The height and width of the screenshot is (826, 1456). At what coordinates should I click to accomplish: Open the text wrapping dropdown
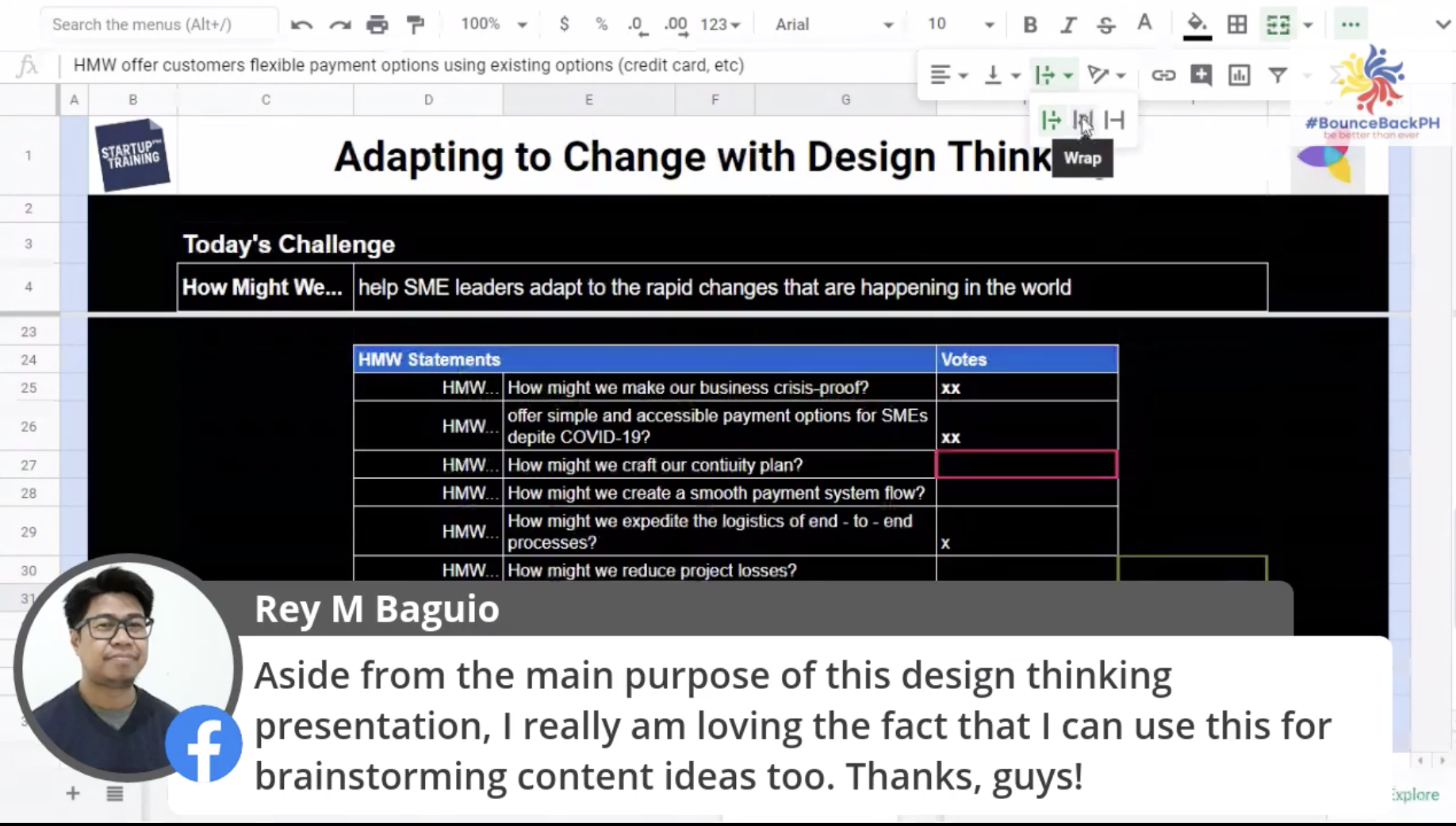[1053, 75]
